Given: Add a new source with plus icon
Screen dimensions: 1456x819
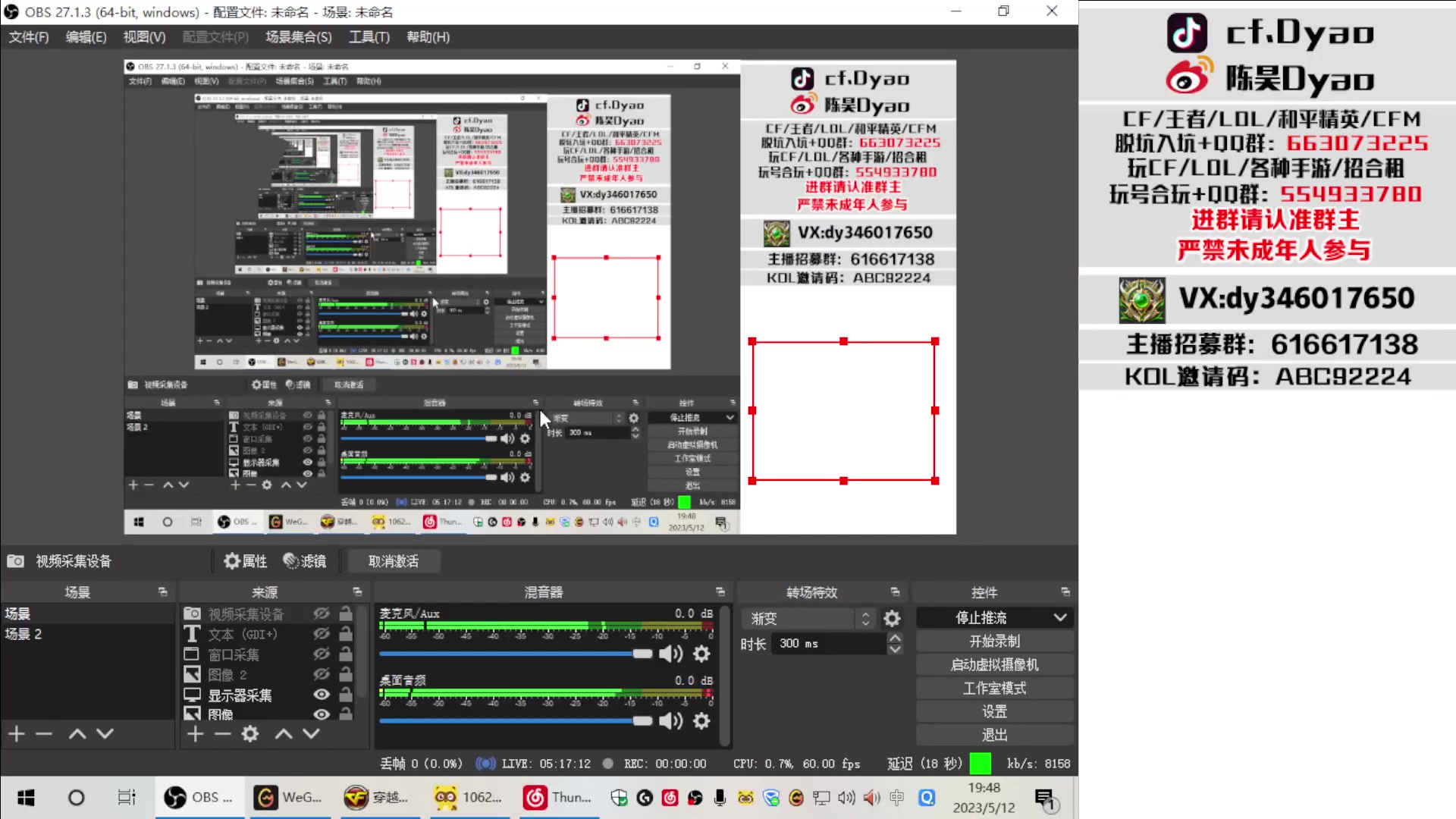Looking at the screenshot, I should (195, 733).
